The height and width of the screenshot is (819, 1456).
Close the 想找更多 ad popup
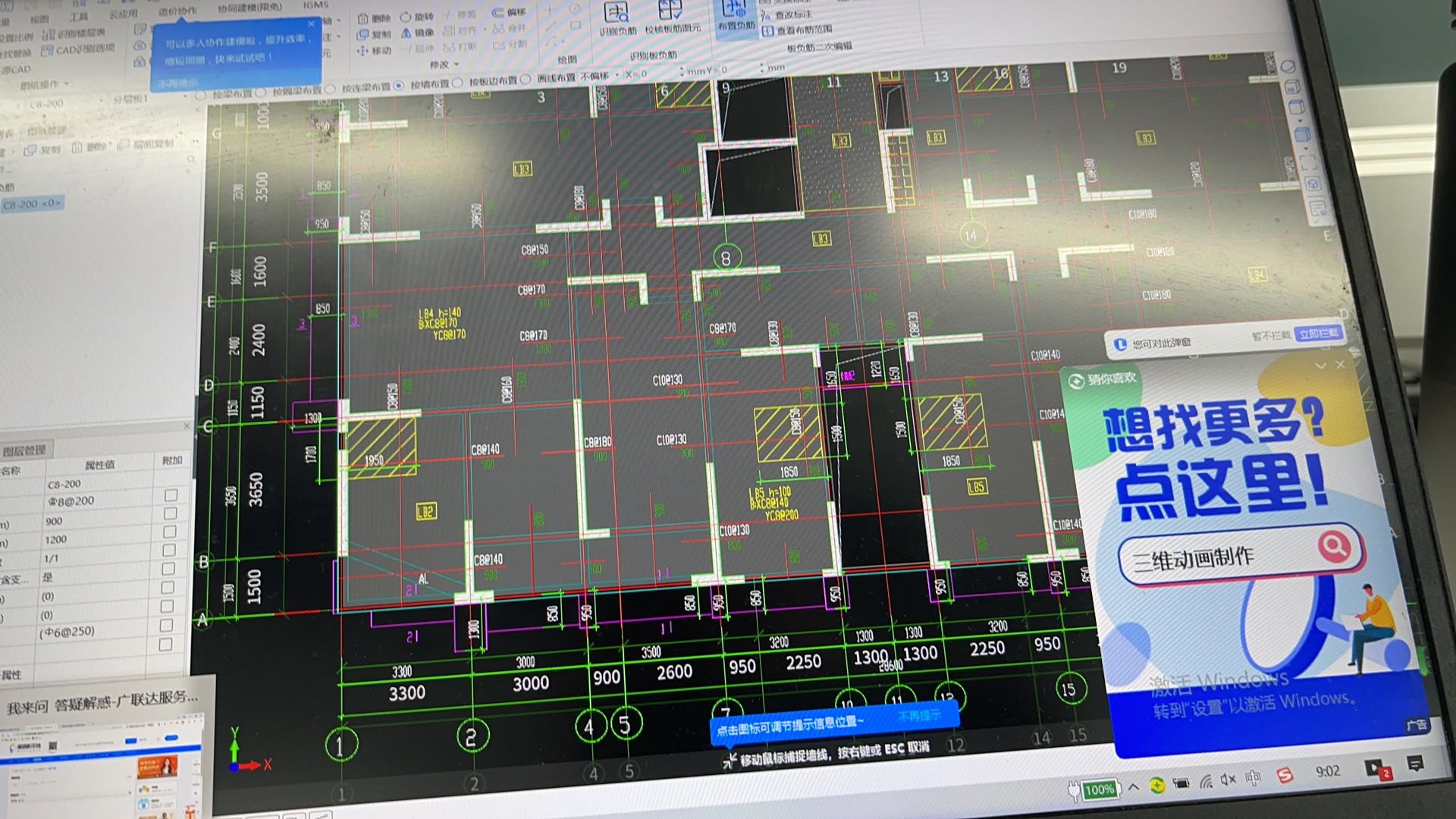[x=1340, y=365]
